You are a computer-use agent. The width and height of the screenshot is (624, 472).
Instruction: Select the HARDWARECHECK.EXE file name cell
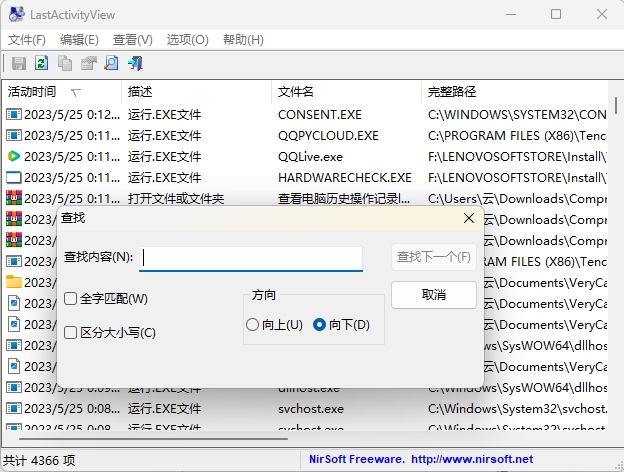tap(345, 177)
